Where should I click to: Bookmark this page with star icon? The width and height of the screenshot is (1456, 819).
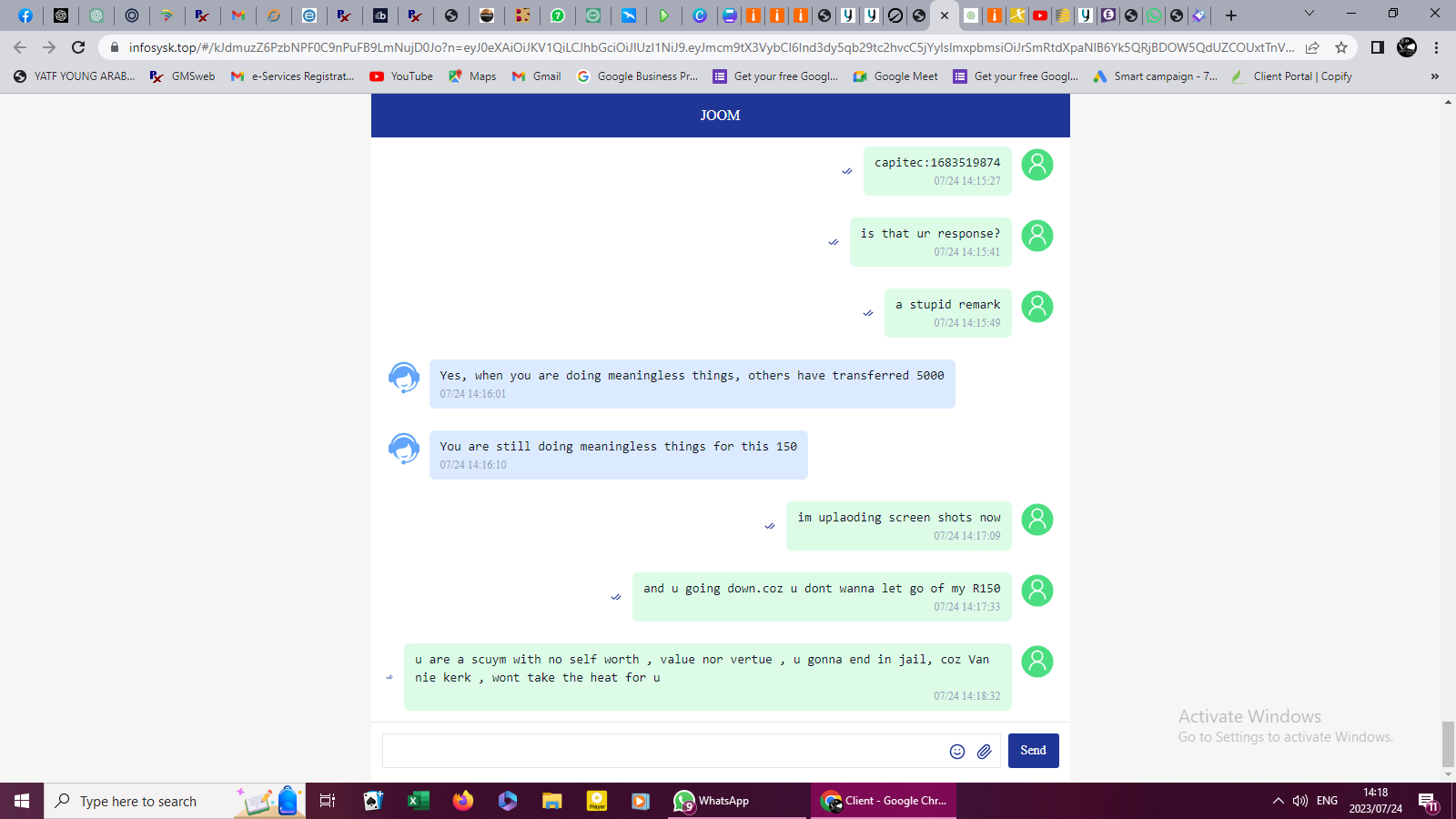(1340, 47)
